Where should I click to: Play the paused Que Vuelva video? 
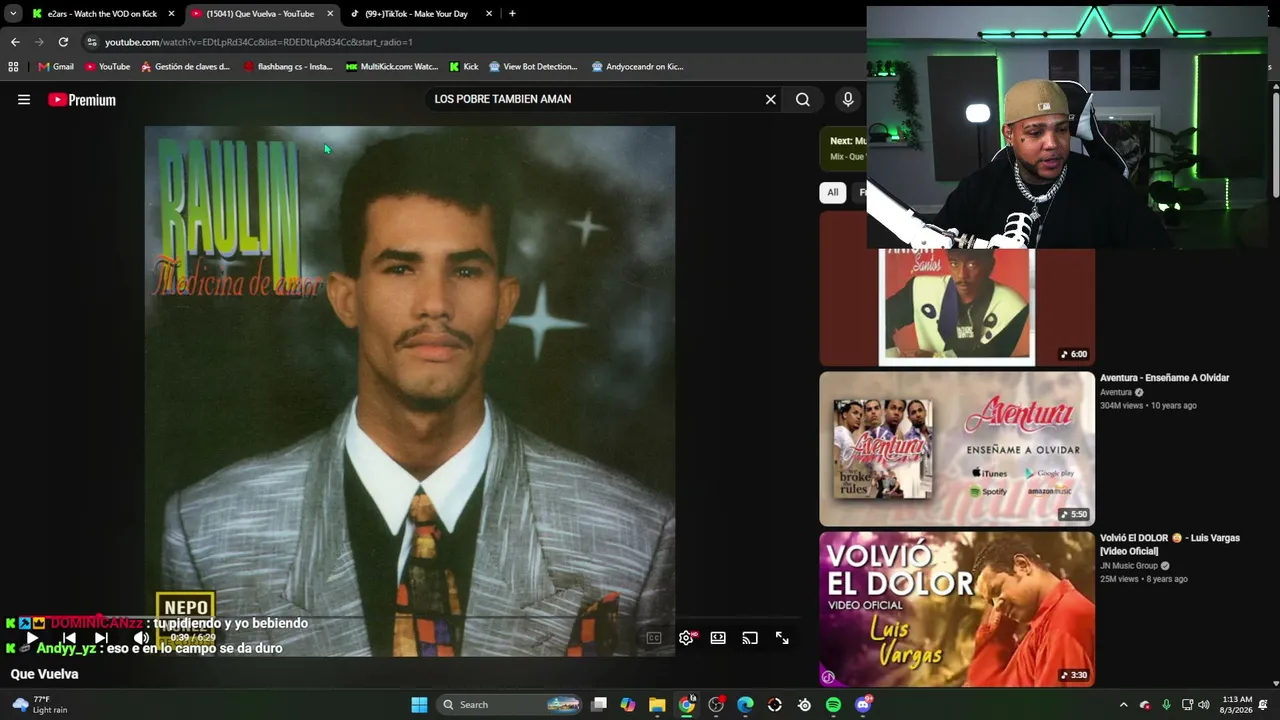[x=32, y=638]
